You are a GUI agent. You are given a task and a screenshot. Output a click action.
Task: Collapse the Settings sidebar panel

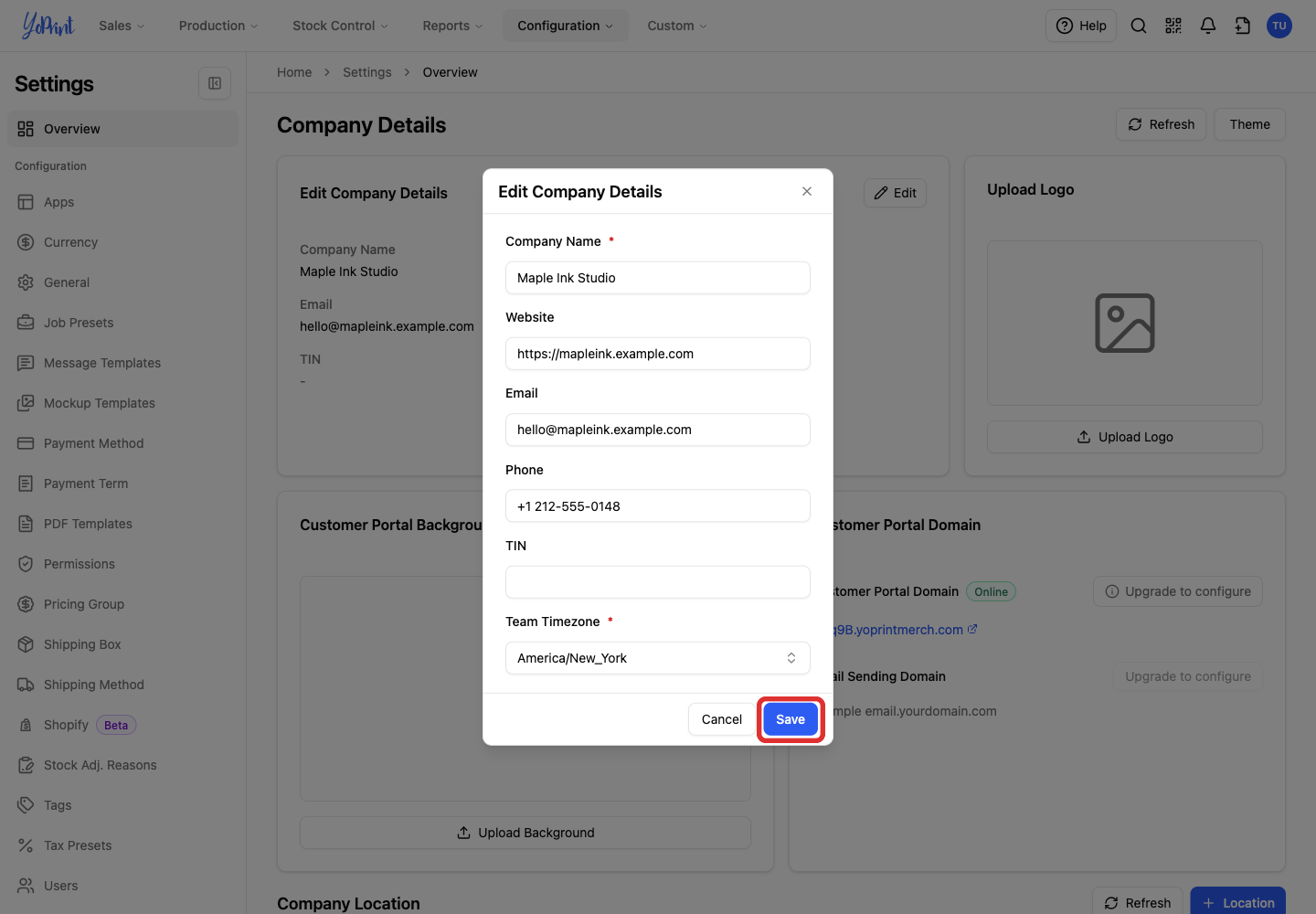(x=215, y=83)
